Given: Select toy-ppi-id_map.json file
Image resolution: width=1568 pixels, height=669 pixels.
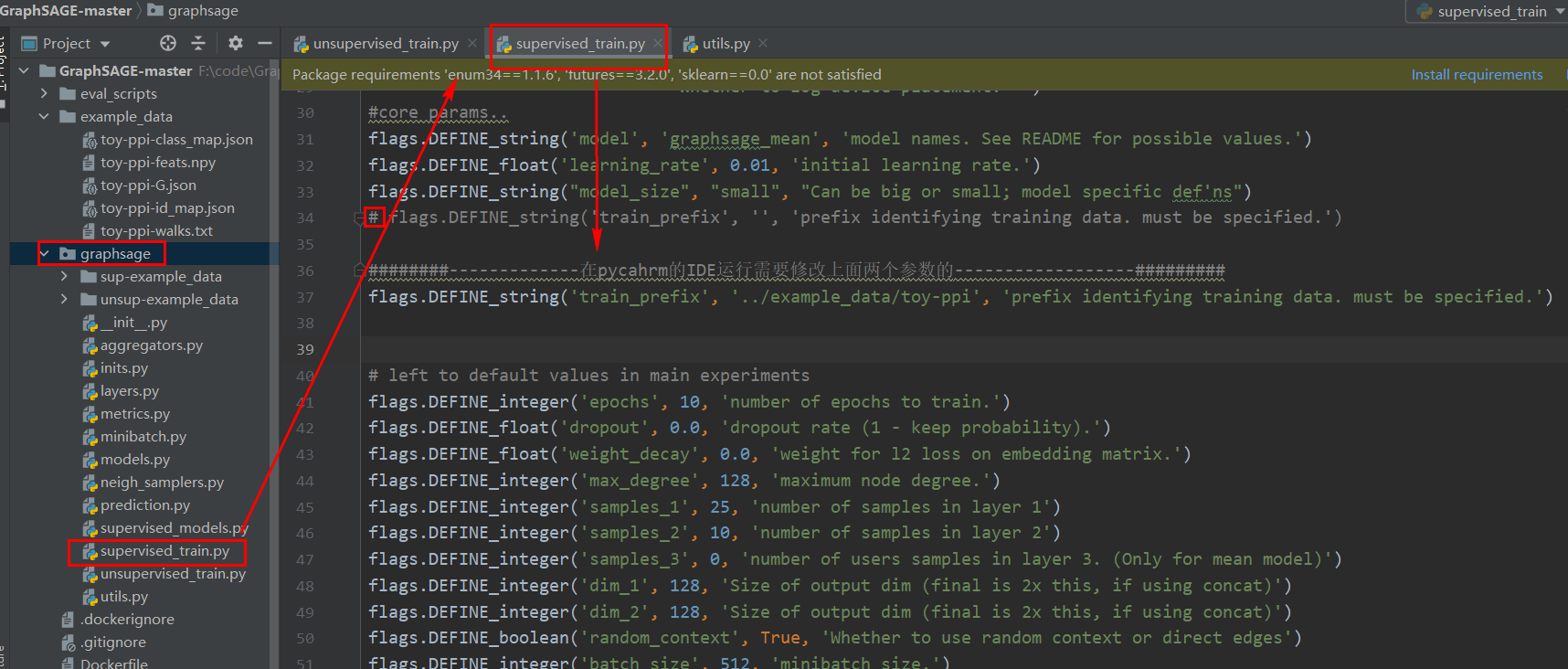Looking at the screenshot, I should click(x=167, y=207).
